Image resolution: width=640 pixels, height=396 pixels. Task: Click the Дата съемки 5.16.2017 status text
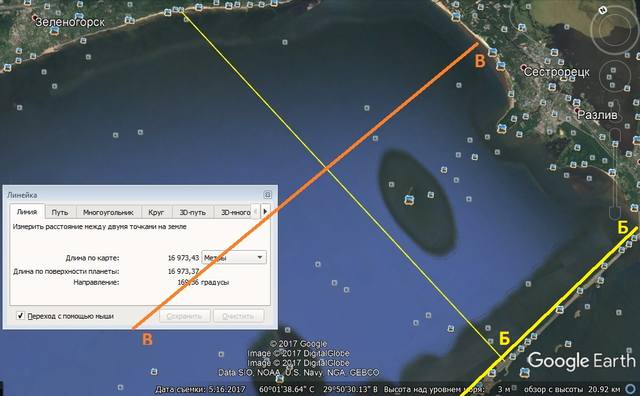[200, 389]
